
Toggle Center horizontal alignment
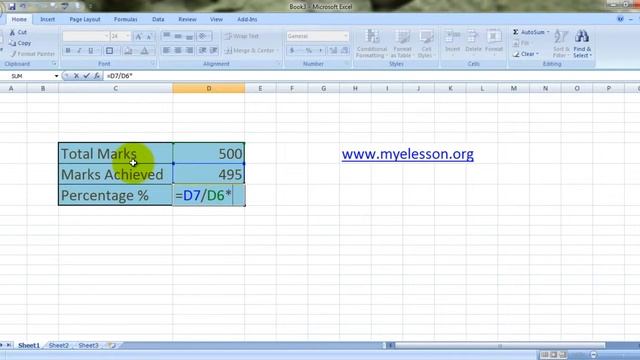click(178, 51)
